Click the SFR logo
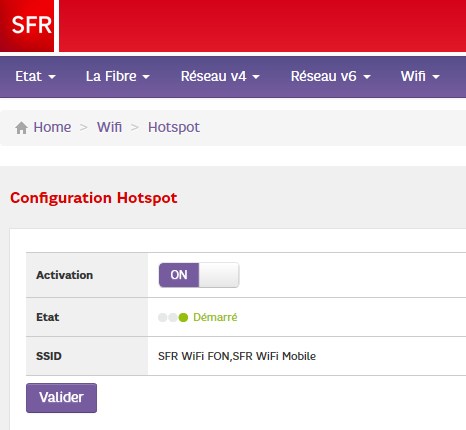Image resolution: width=466 pixels, height=430 pixels. point(27,26)
